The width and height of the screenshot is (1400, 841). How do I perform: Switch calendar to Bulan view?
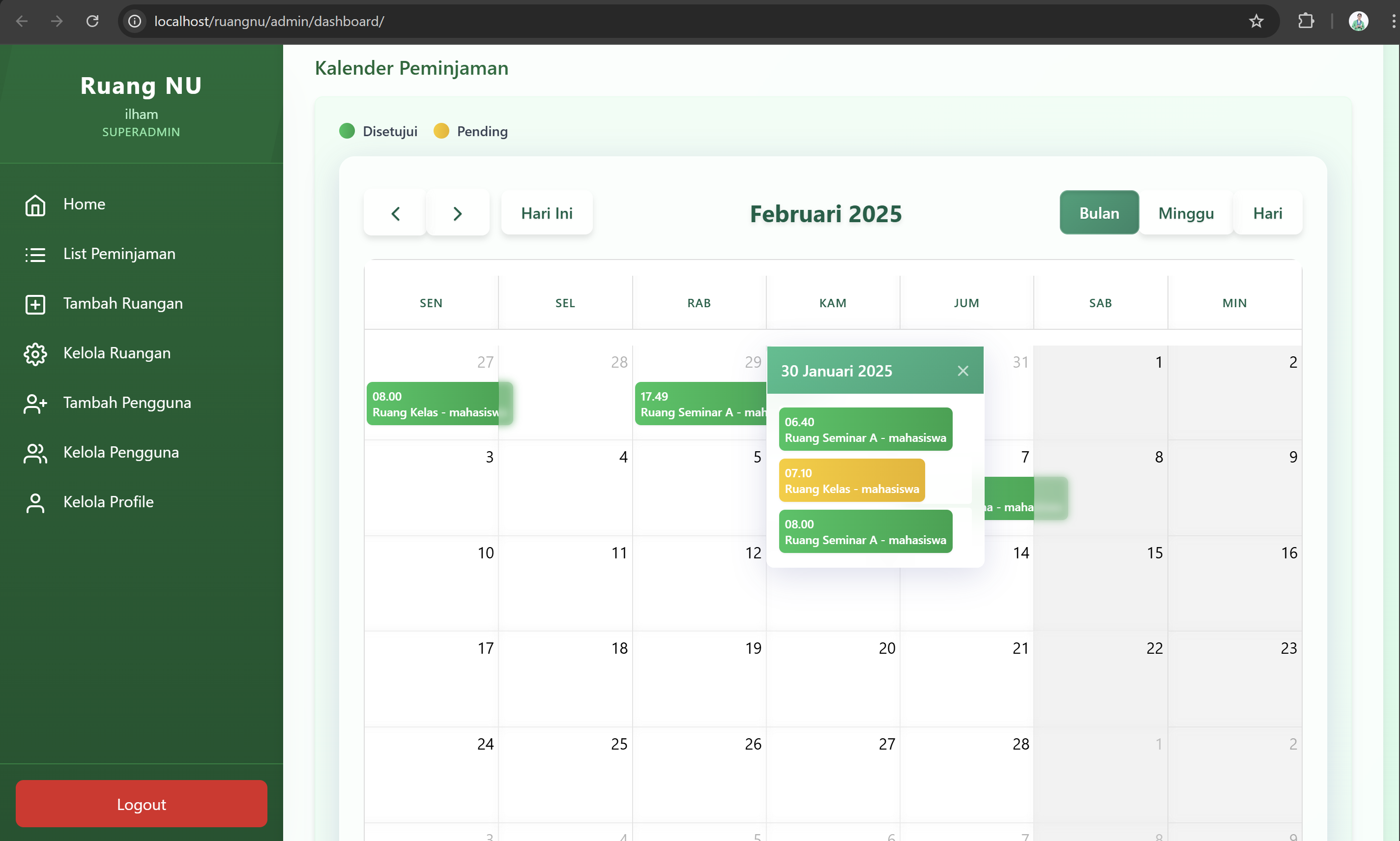(1099, 213)
